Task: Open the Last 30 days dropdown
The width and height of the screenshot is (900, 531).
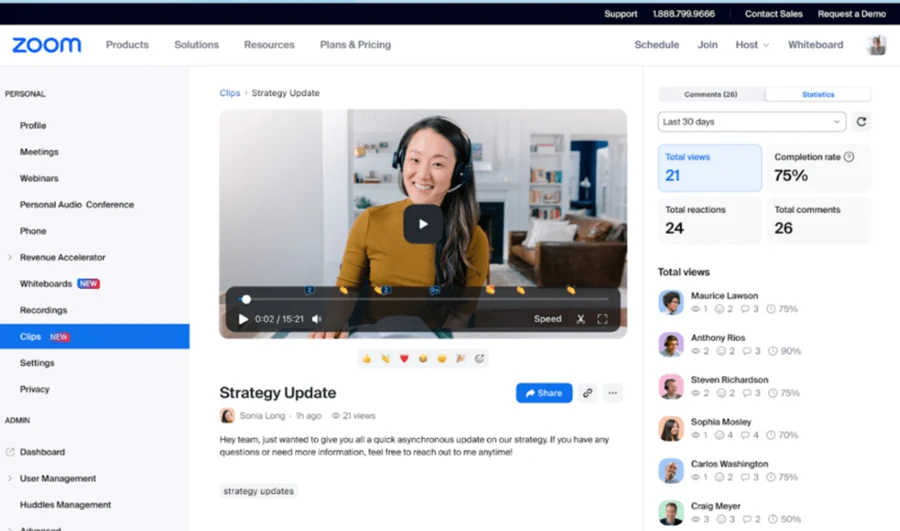Action: point(752,122)
